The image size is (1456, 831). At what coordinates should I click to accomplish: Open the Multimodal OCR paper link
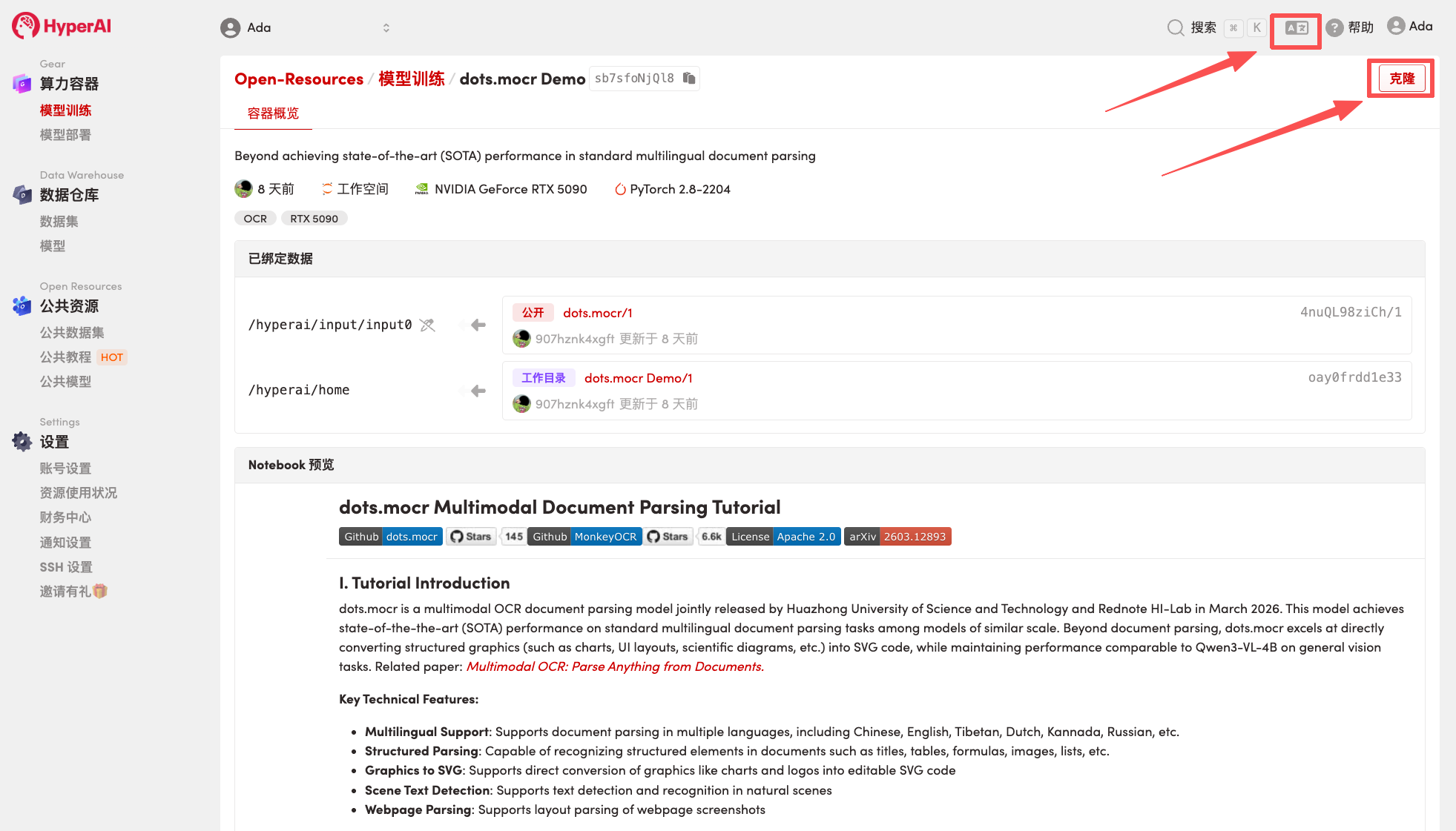tap(614, 666)
